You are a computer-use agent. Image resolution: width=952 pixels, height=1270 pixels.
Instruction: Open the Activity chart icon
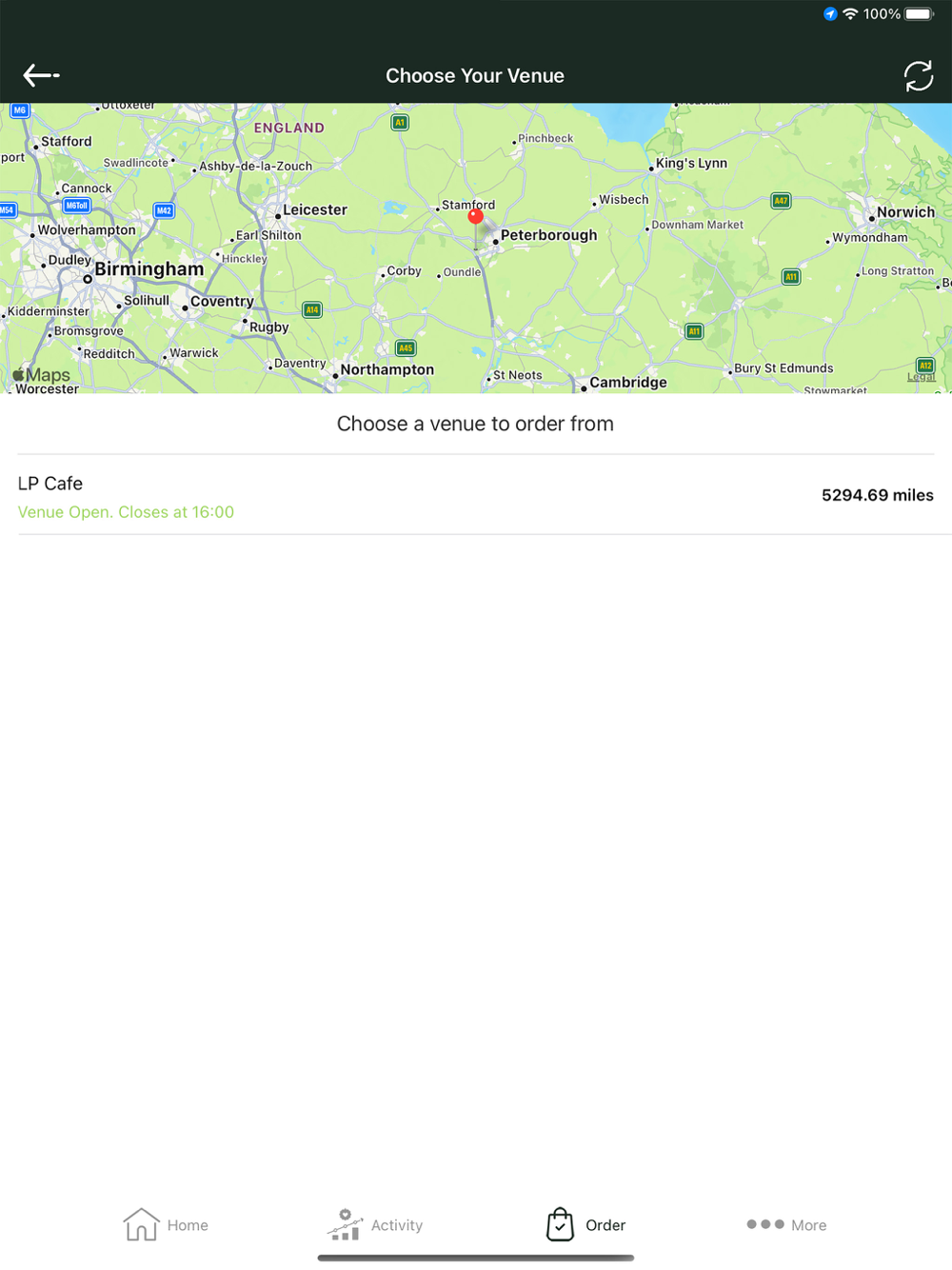pyautogui.click(x=344, y=1224)
